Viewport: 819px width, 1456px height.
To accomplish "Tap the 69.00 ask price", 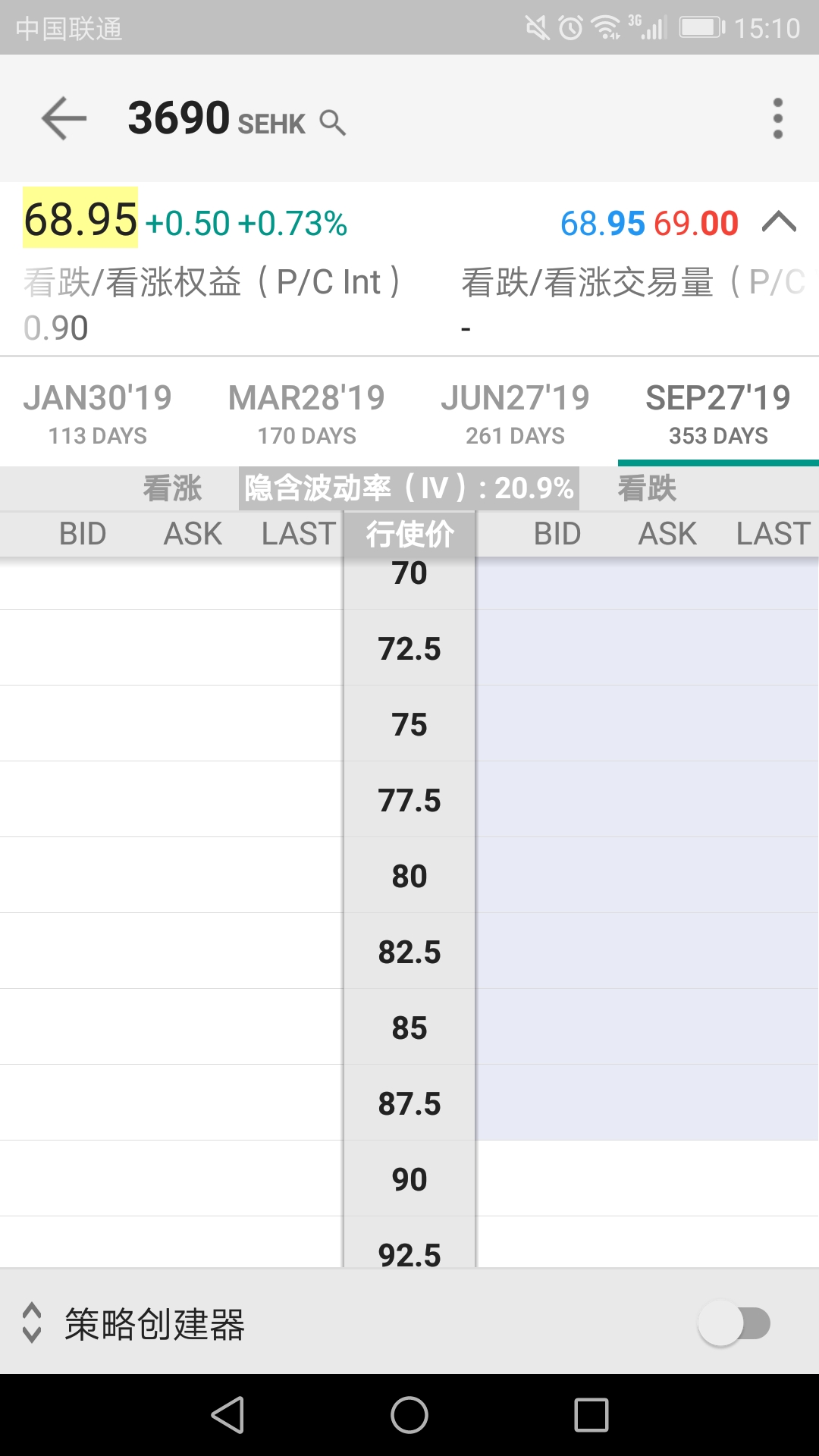I will point(696,224).
